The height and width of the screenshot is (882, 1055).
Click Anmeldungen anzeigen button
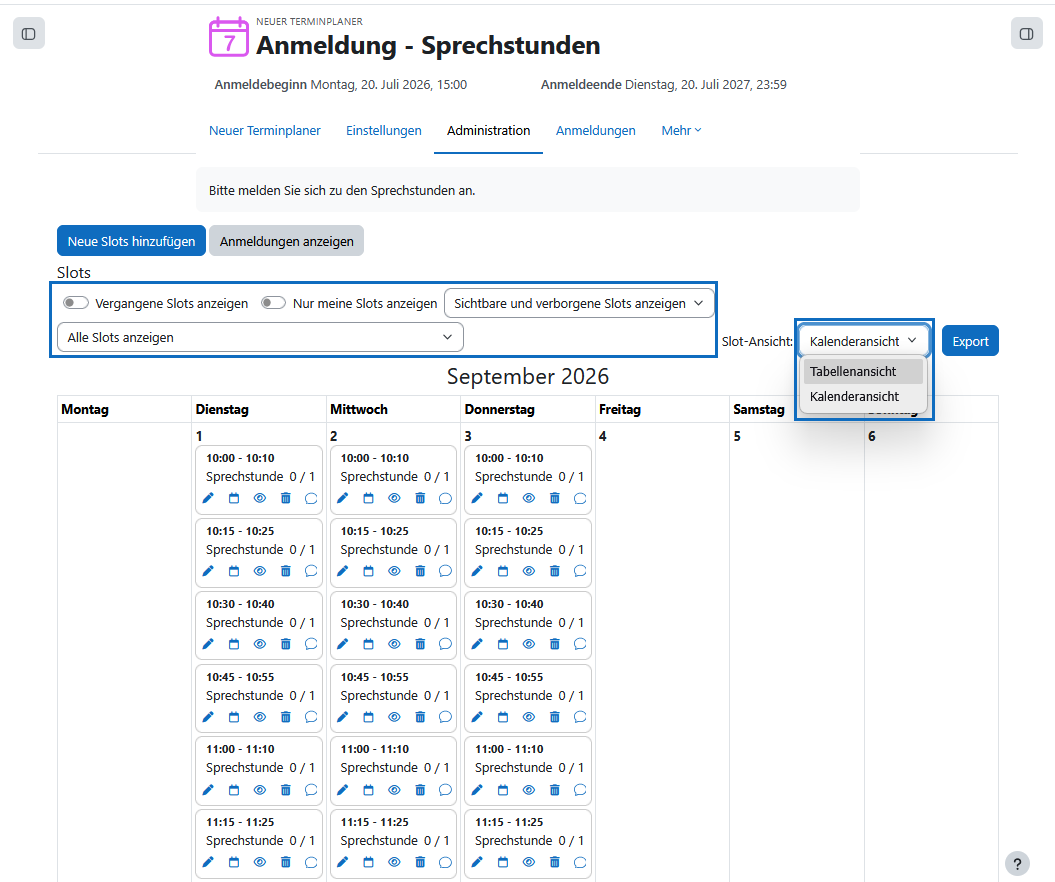pos(287,241)
